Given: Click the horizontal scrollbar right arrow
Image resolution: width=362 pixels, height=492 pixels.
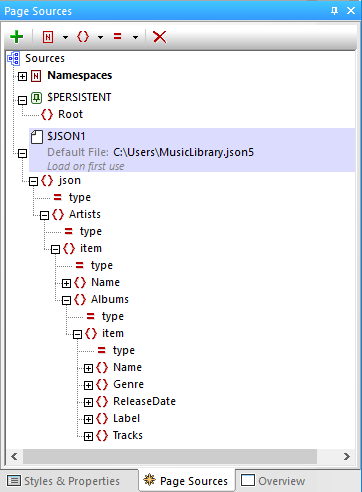Looking at the screenshot, I should coord(347,456).
